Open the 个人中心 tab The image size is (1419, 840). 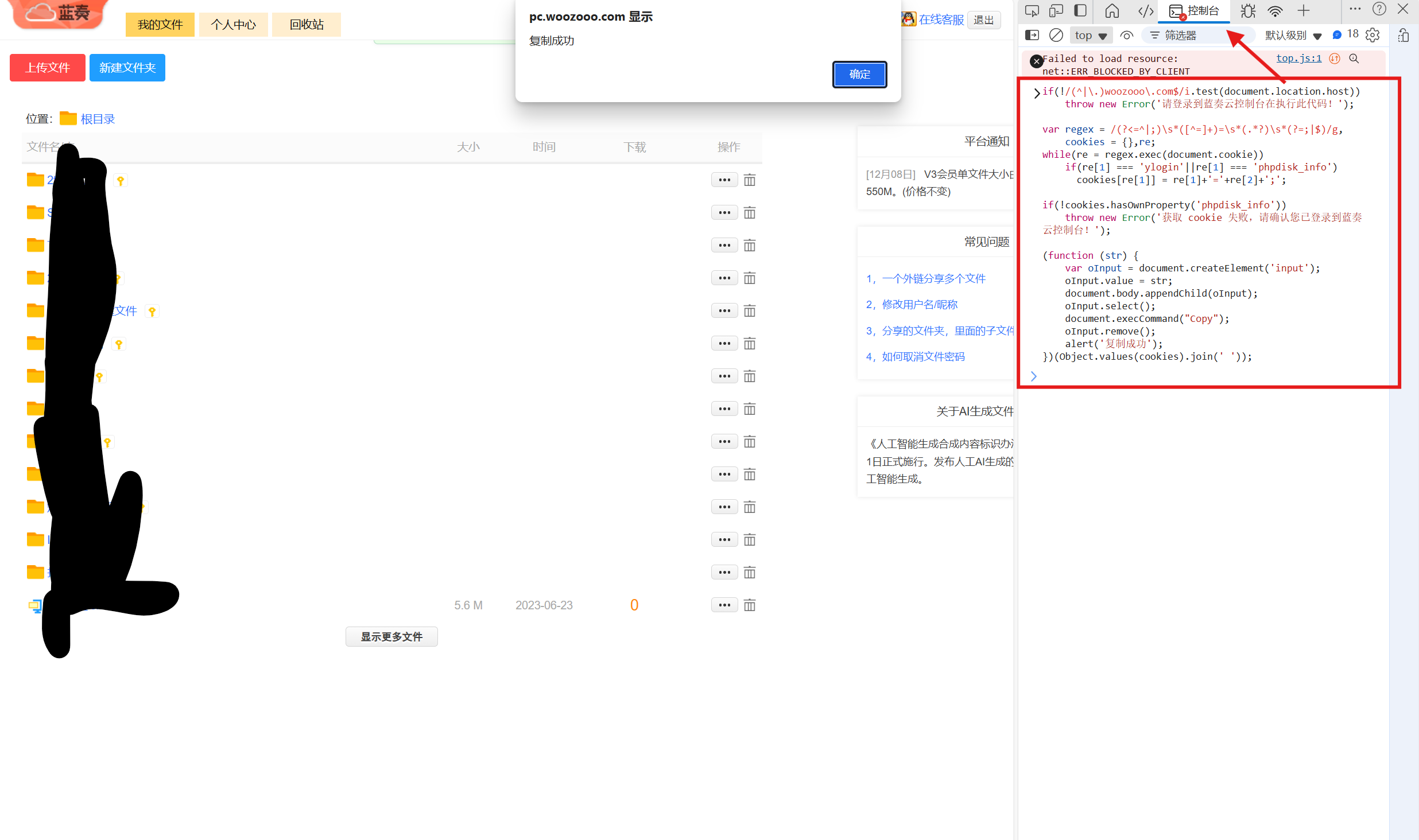(233, 25)
